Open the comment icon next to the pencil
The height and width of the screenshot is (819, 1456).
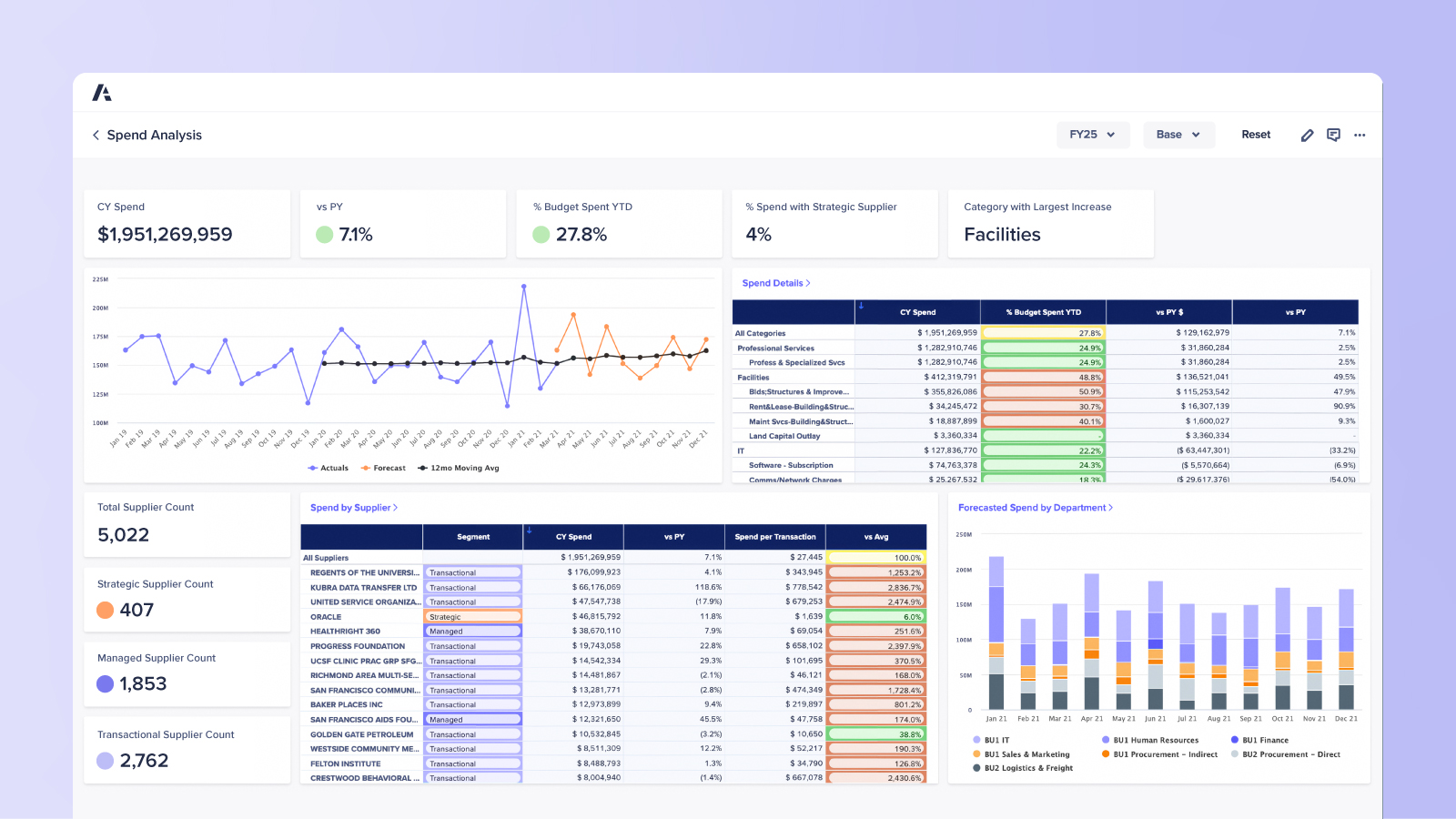pyautogui.click(x=1333, y=135)
